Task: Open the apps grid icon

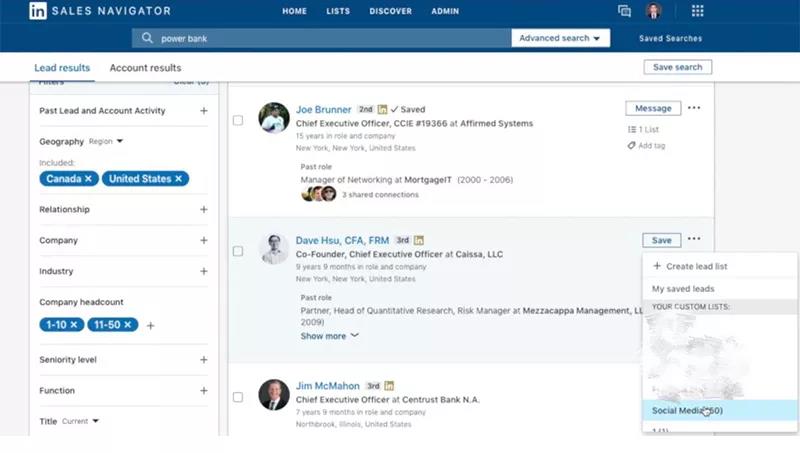Action: tap(698, 11)
